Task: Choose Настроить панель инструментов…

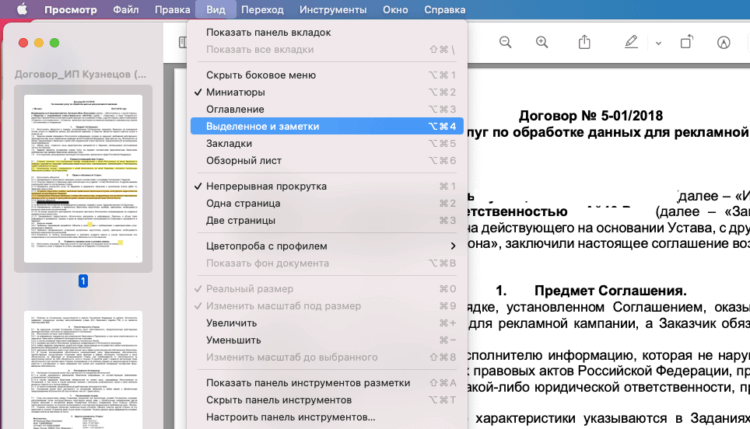Action: (x=327, y=417)
